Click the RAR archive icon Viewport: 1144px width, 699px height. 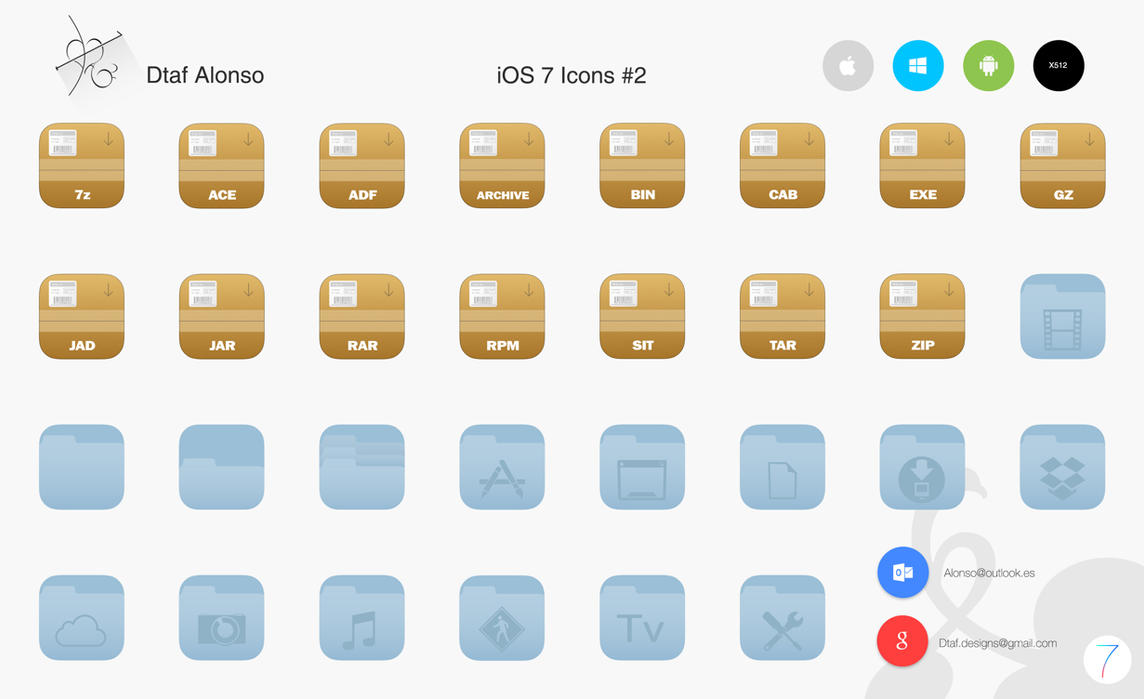tap(361, 316)
